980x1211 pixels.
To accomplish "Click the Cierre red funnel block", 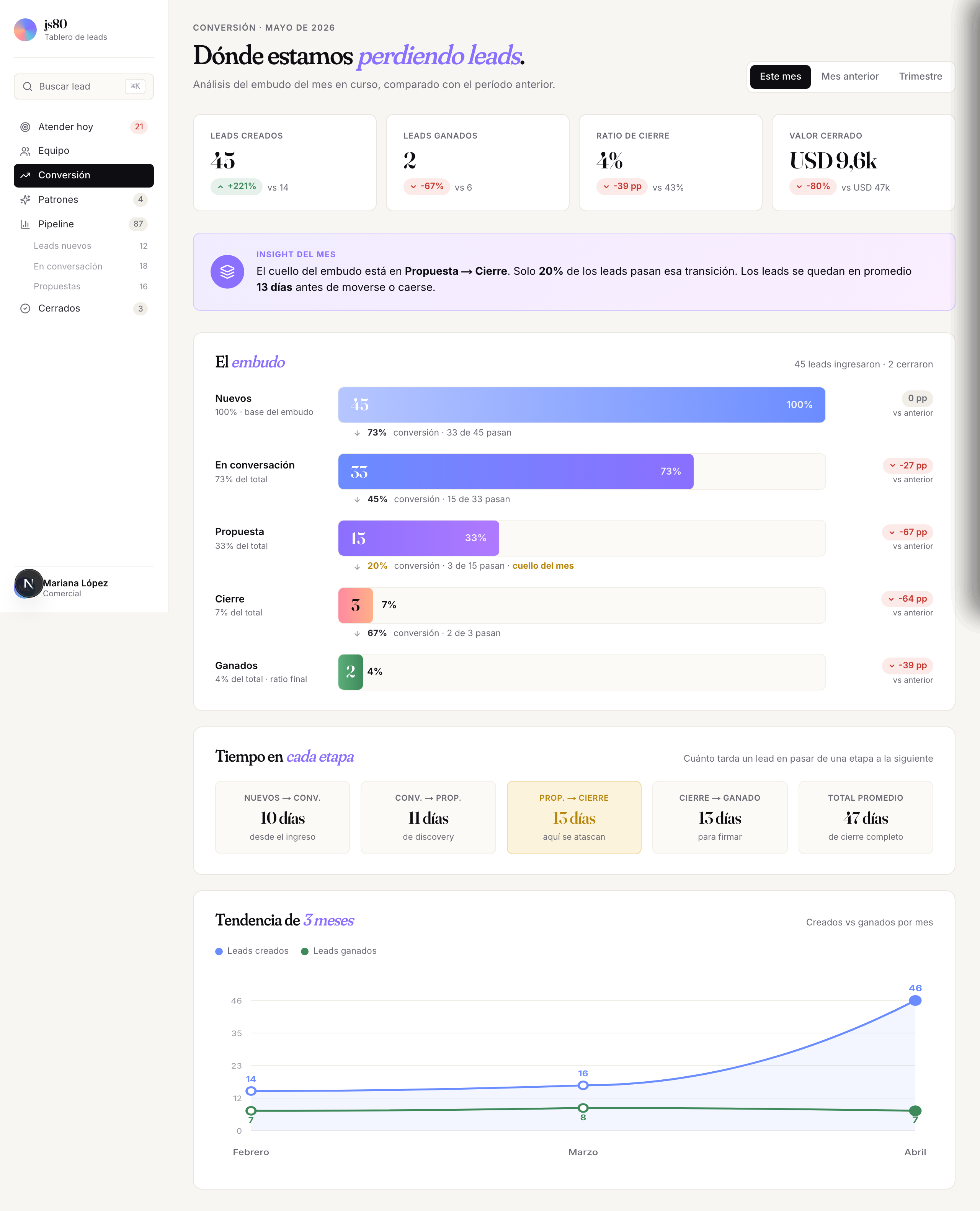I will 355,605.
